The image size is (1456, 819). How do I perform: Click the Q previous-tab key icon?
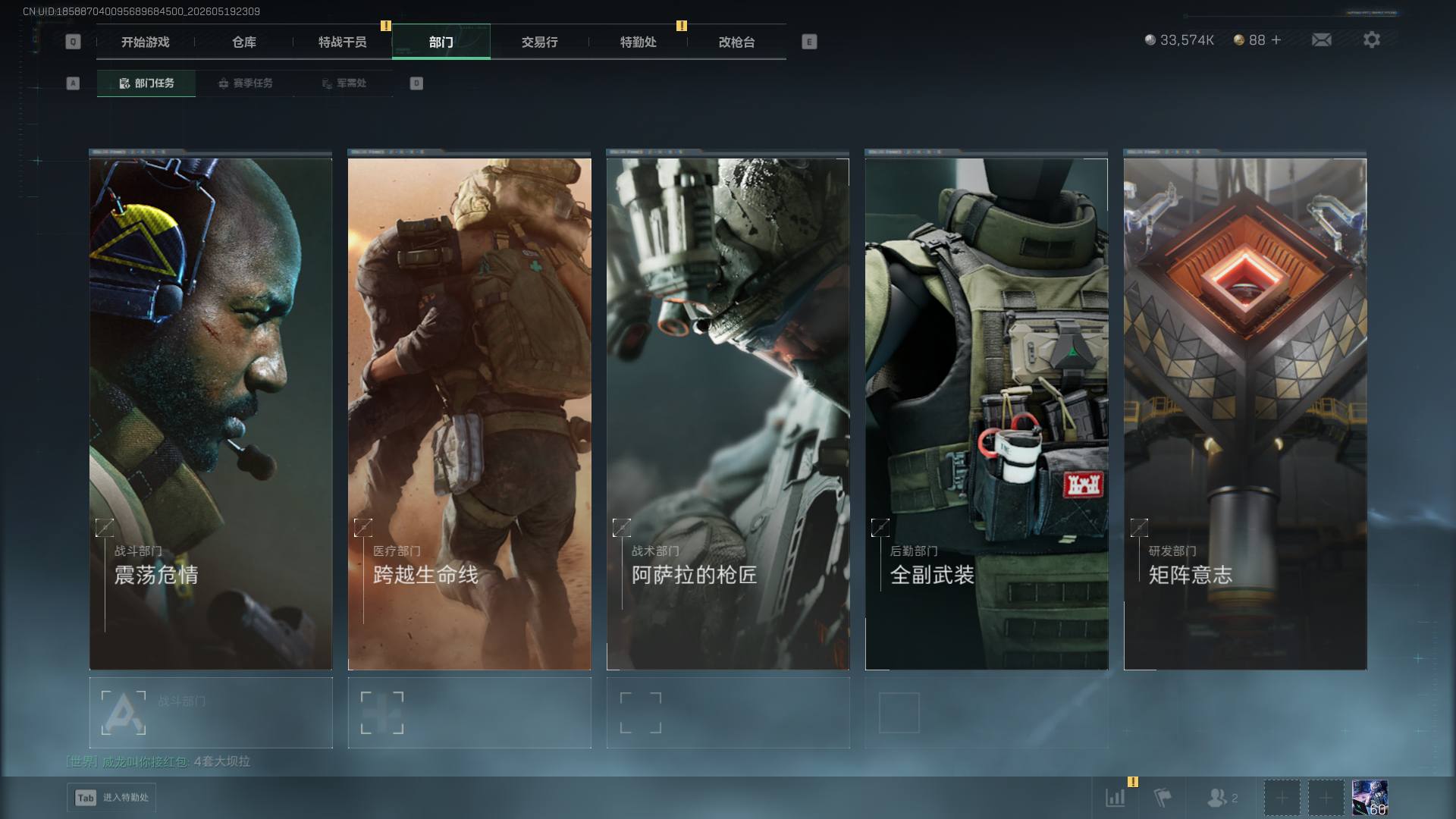point(73,42)
